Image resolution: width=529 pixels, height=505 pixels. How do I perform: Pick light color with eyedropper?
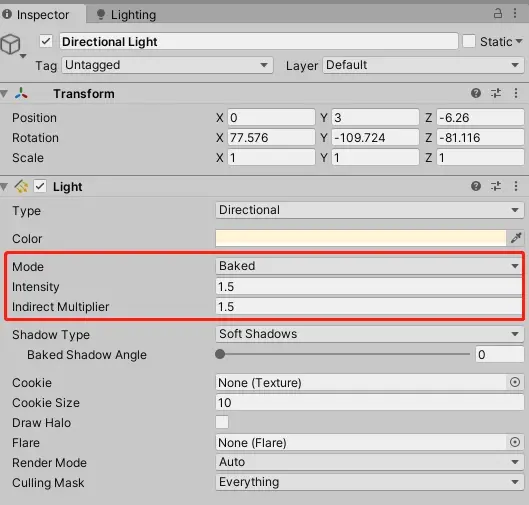516,238
